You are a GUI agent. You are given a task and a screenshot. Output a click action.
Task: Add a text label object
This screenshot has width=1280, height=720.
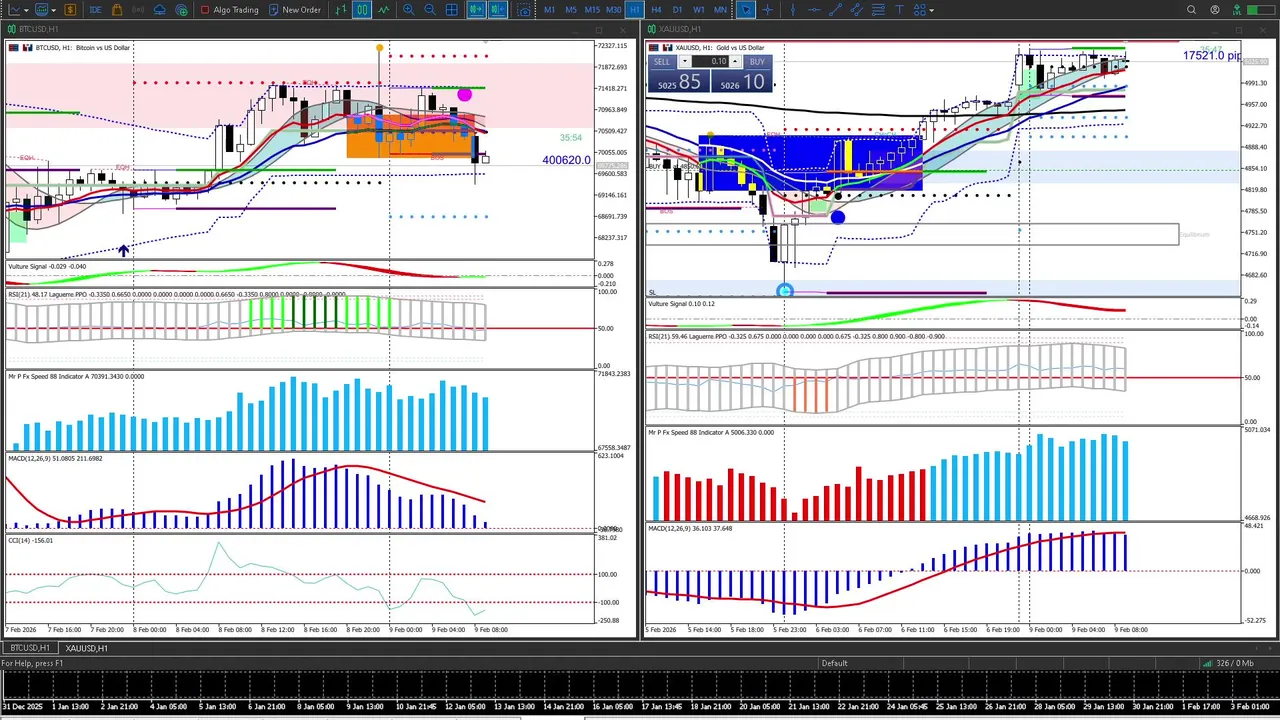(x=899, y=10)
